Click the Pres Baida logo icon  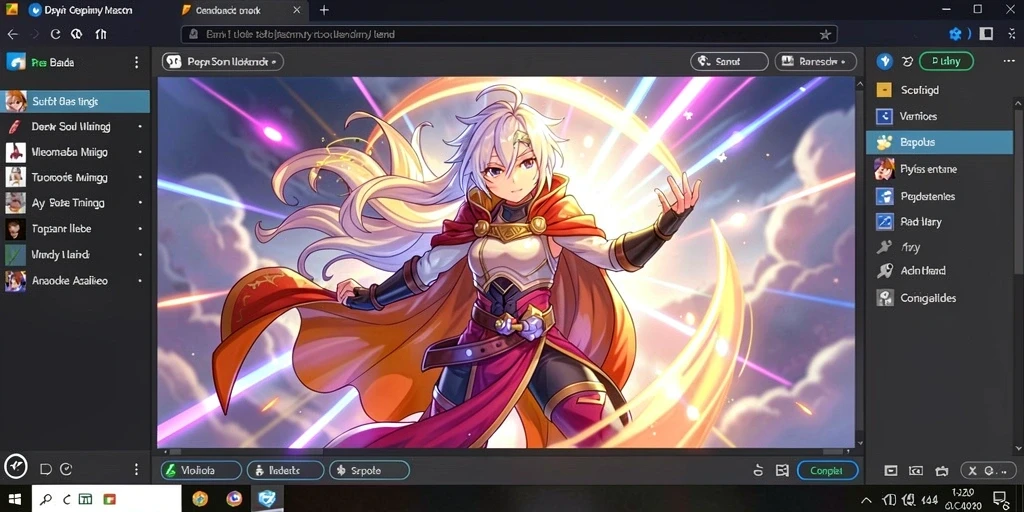16,63
